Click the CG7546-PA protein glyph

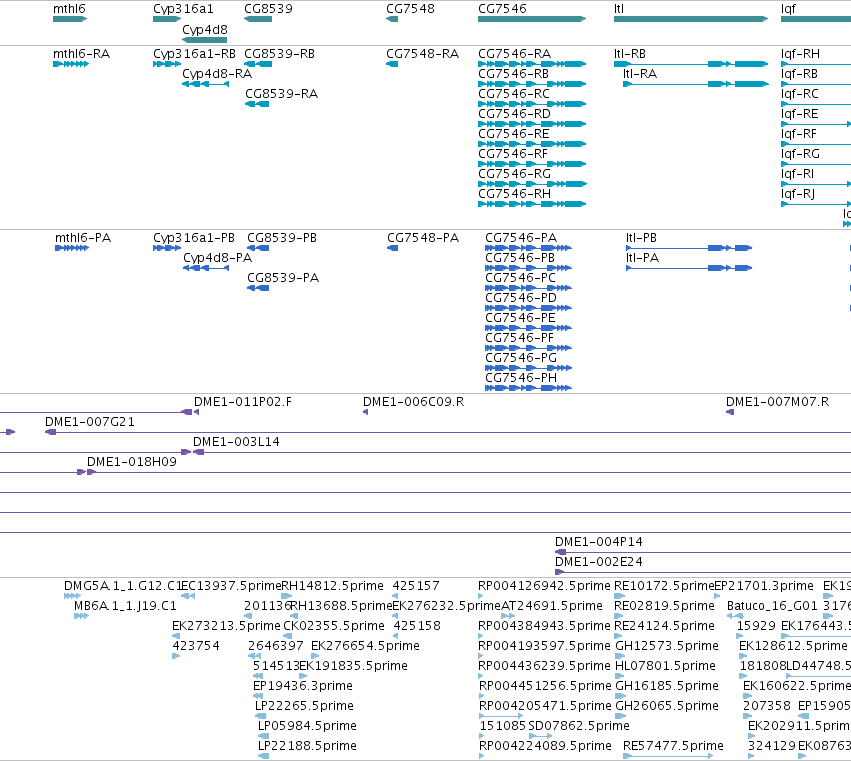(529, 248)
